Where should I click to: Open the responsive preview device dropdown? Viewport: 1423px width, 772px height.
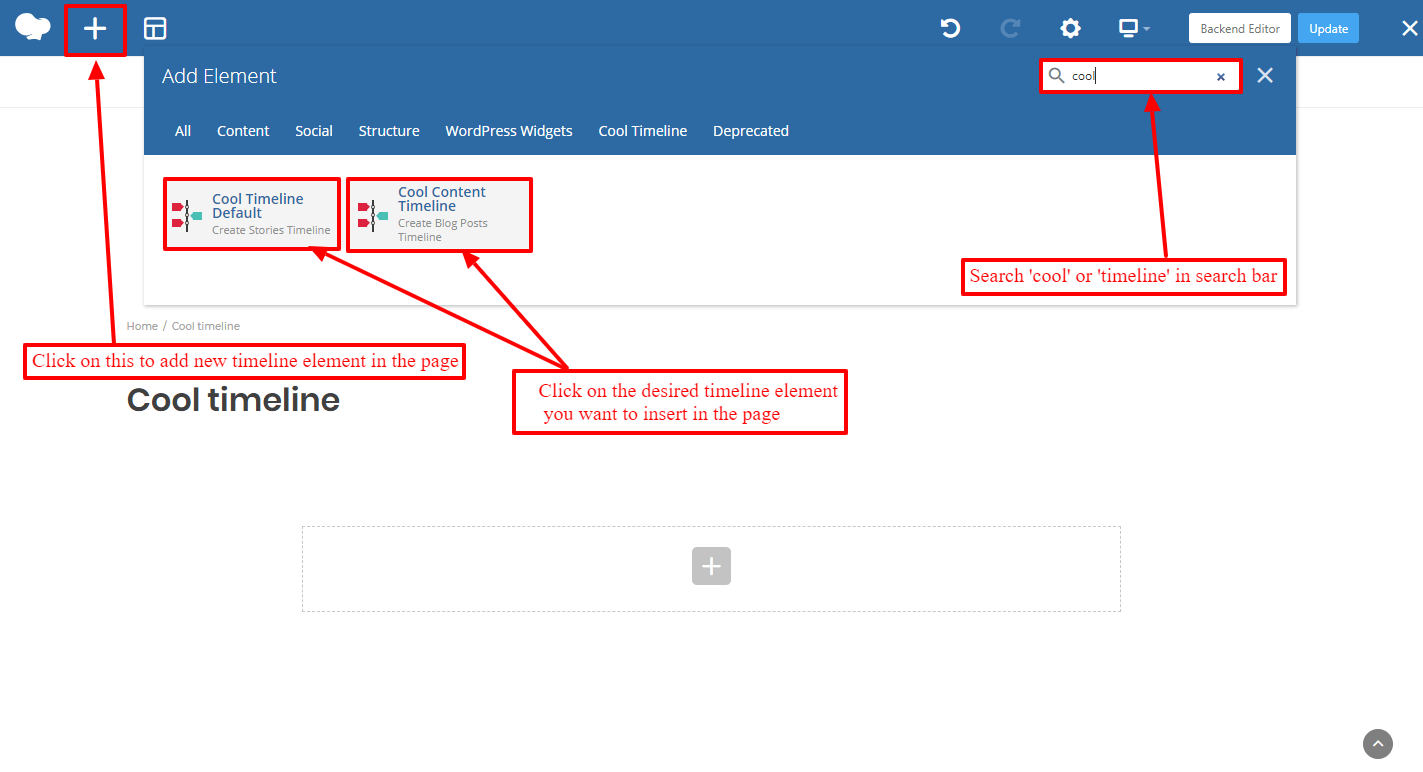[x=1133, y=28]
